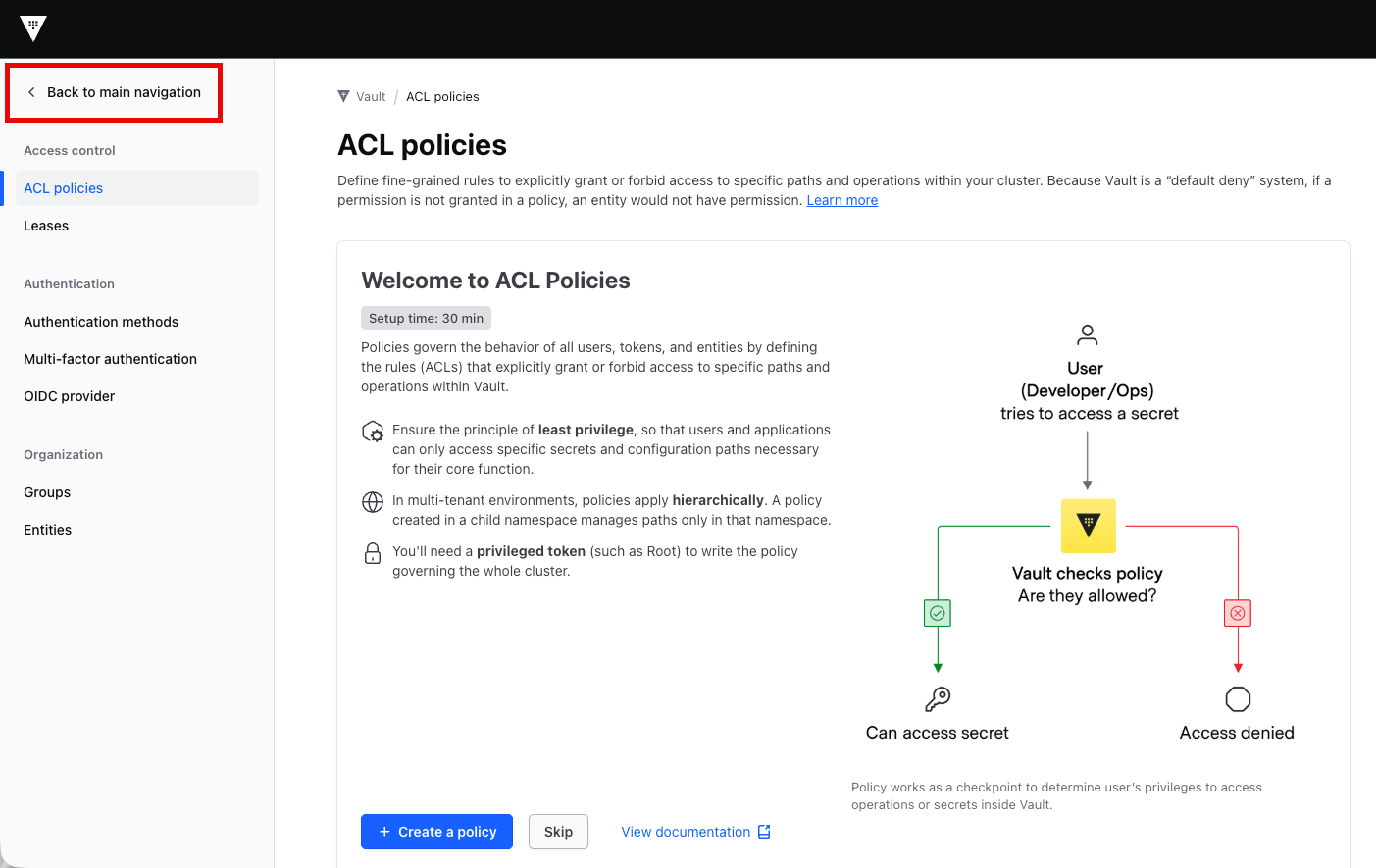This screenshot has width=1376, height=868.
Task: Click the yellow Vault icon in the diagram
Action: coord(1089,526)
